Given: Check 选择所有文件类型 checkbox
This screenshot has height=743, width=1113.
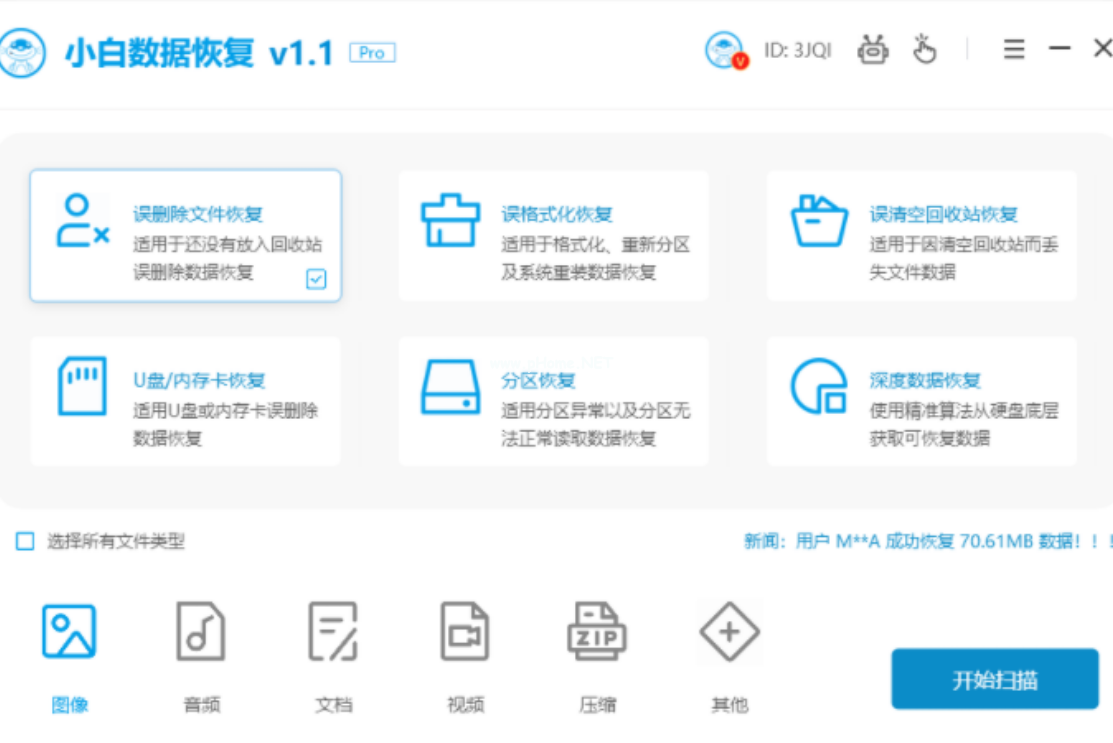Looking at the screenshot, I should coord(25,541).
